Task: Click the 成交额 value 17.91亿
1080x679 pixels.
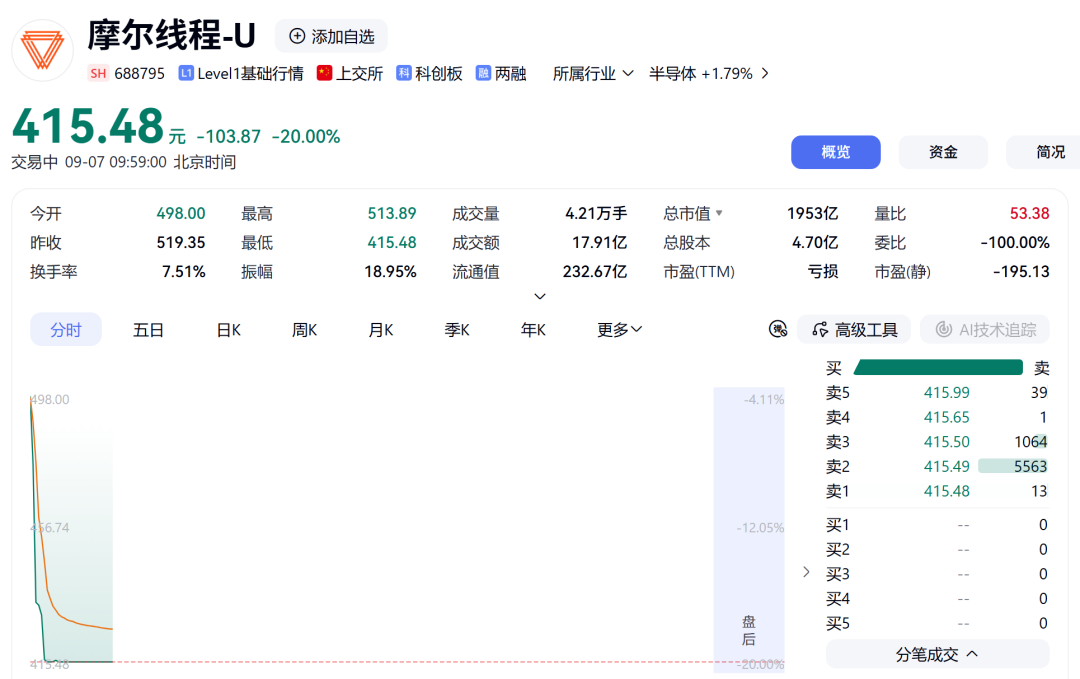Action: pos(599,242)
